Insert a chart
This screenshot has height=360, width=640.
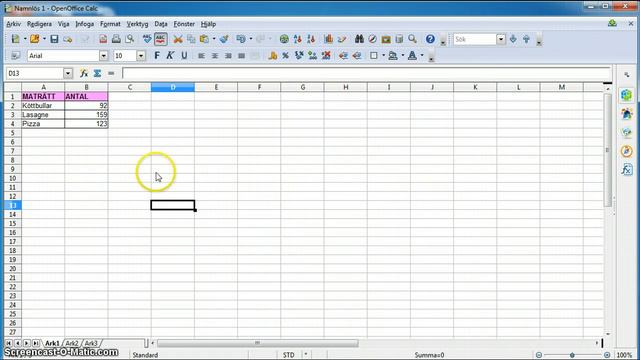[x=329, y=39]
